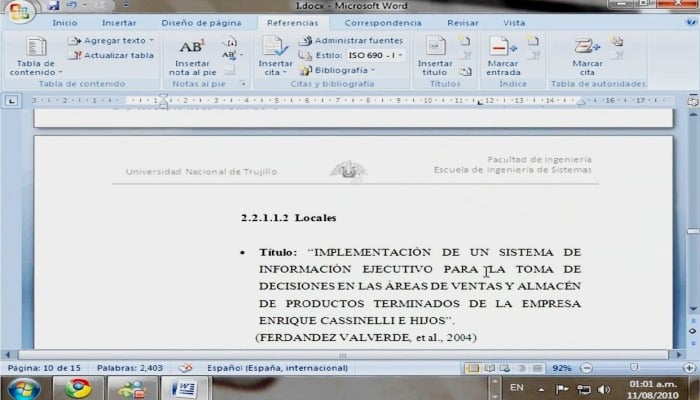The height and width of the screenshot is (400, 700).
Task: Open the Insertar cita menu
Action: 275,56
